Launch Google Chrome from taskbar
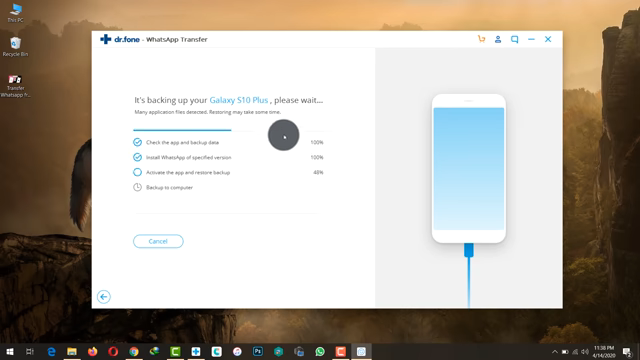The height and width of the screenshot is (360, 640). click(x=134, y=351)
